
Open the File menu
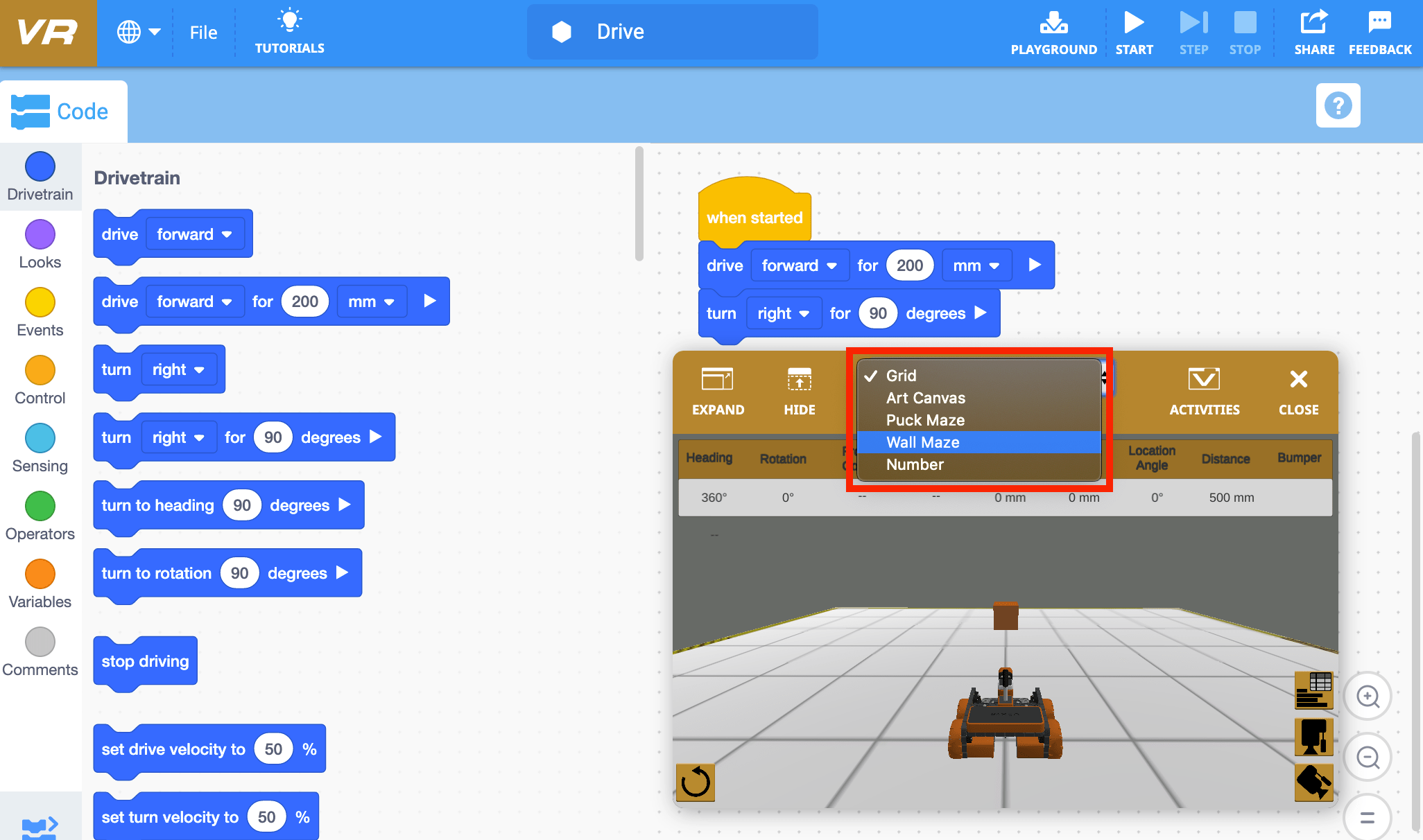tap(202, 31)
